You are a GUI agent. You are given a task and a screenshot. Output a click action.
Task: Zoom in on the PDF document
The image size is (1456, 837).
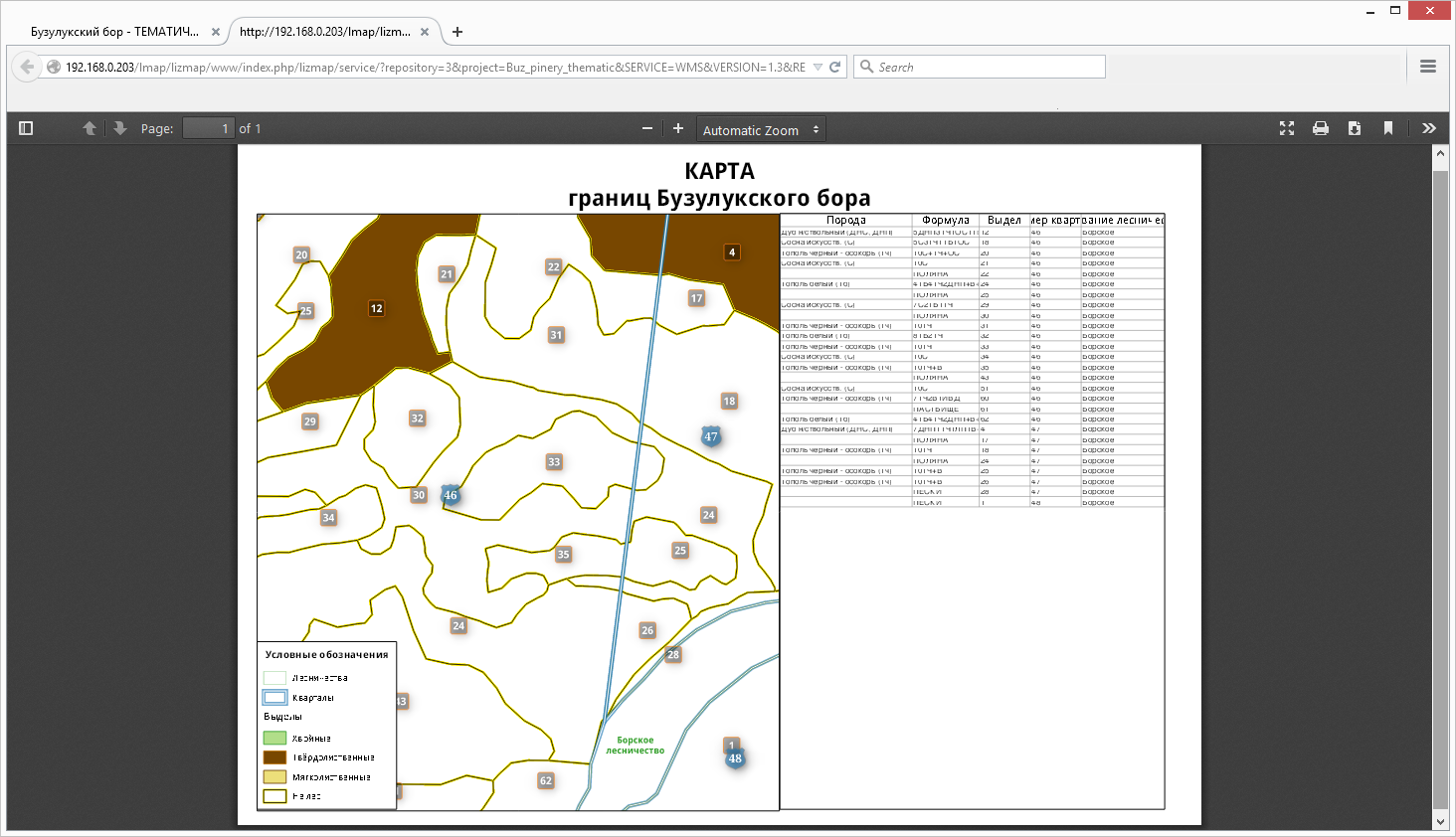pos(678,128)
